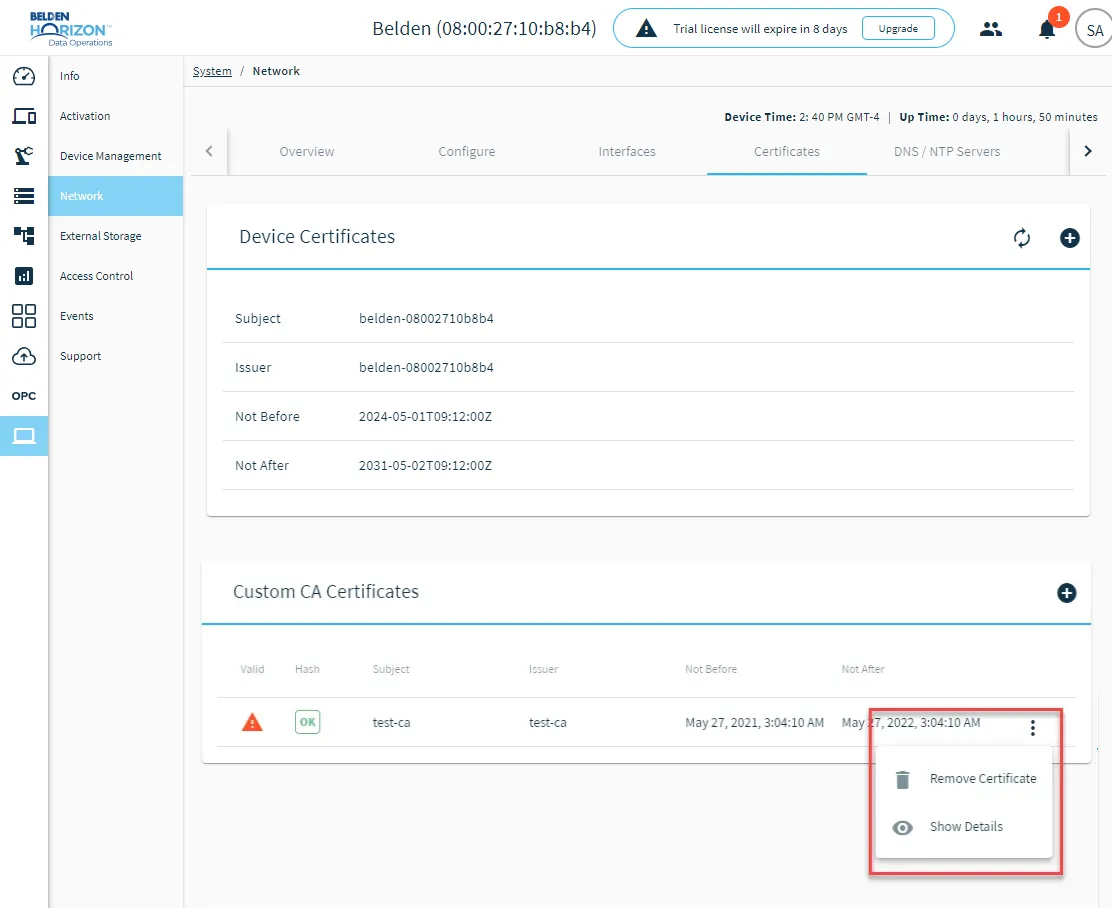Open the DNS / NTP Servers tab
This screenshot has width=1112, height=908.
tap(947, 152)
